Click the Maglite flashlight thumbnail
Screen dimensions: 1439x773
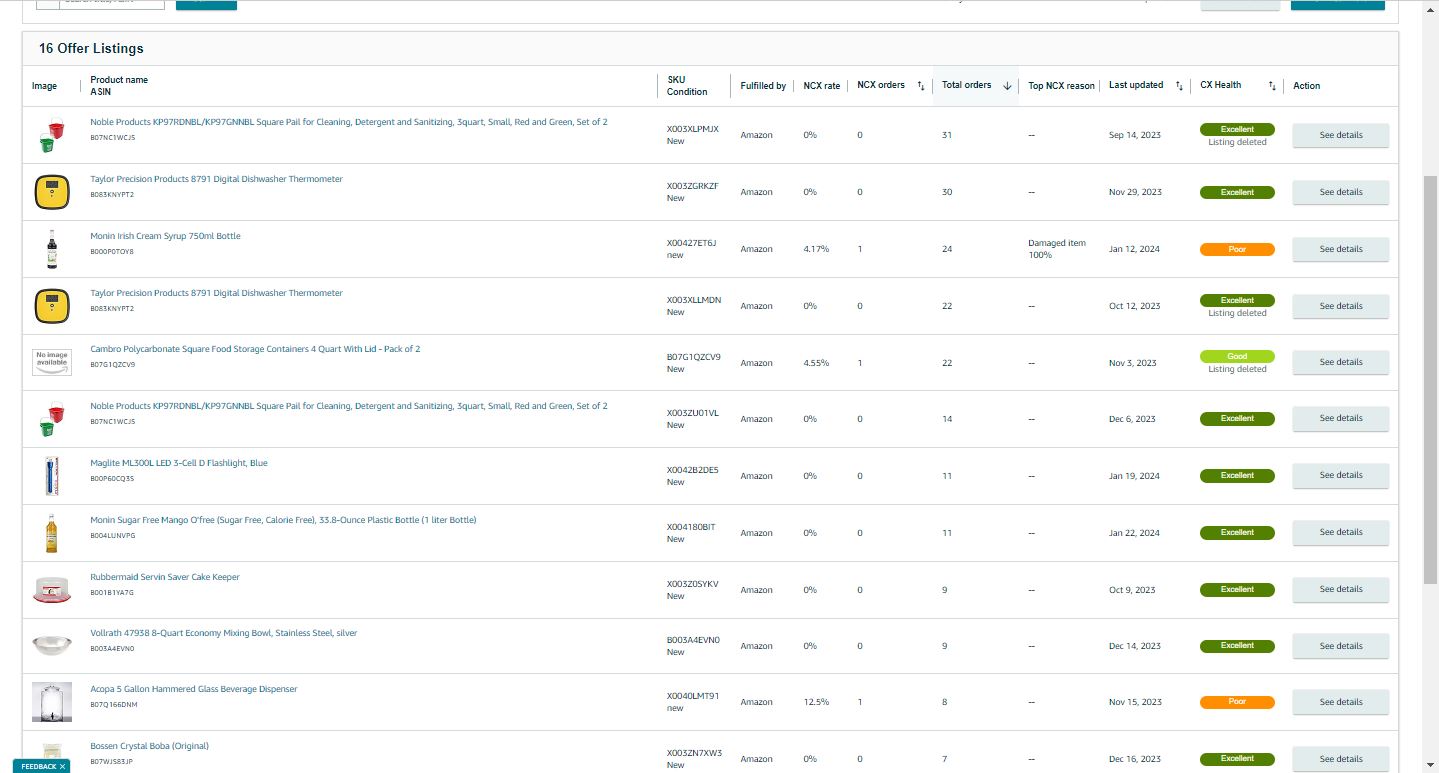click(51, 476)
